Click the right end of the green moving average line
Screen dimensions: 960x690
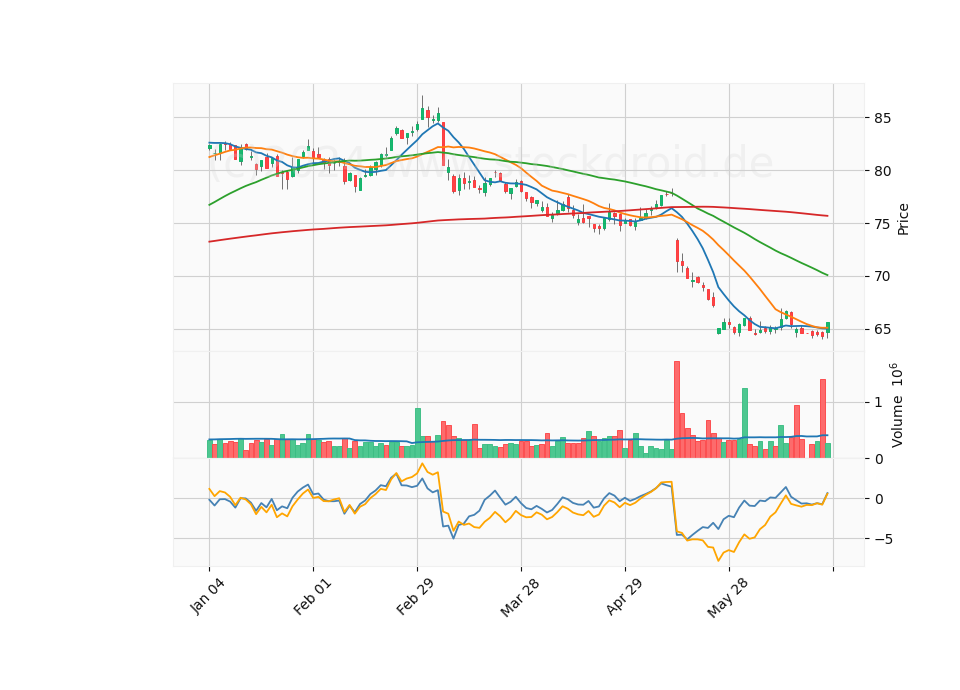point(827,275)
